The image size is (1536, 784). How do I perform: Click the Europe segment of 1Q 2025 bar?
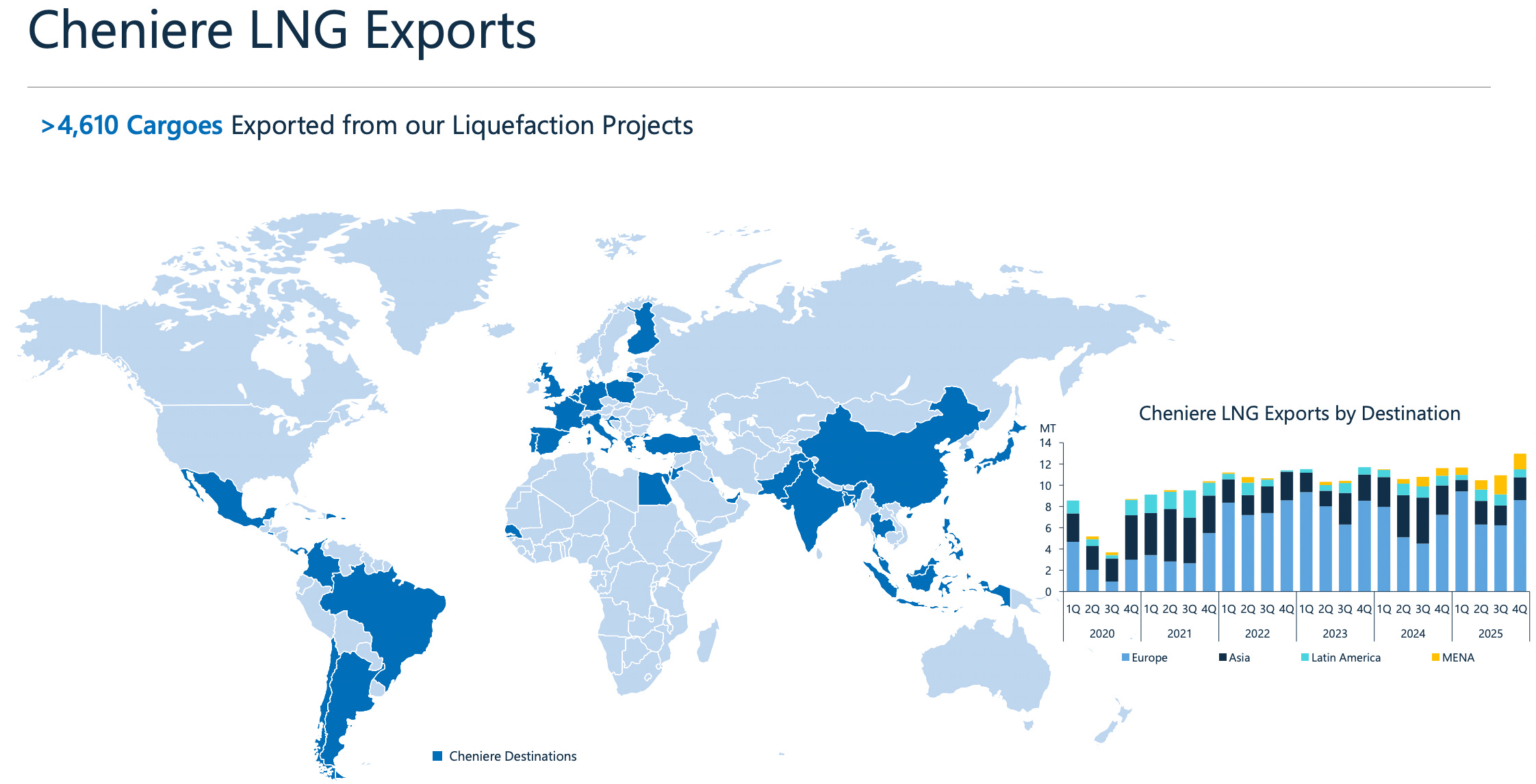tap(1461, 541)
